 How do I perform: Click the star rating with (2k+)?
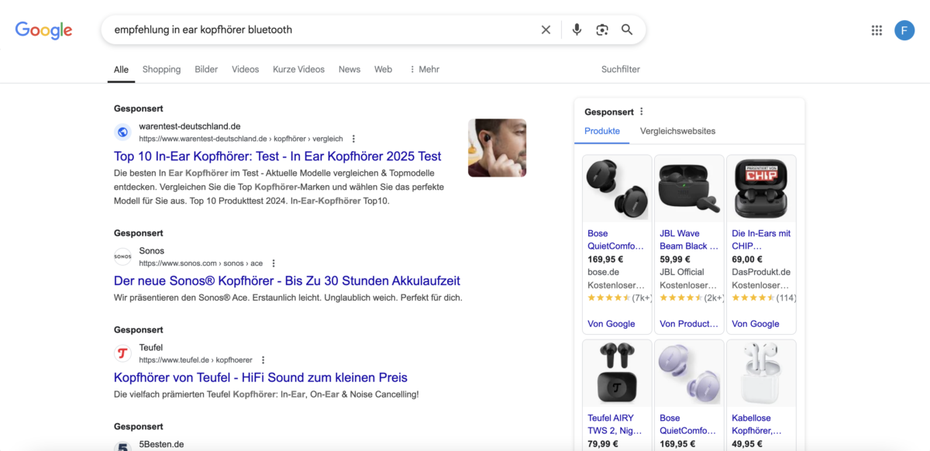(x=692, y=297)
